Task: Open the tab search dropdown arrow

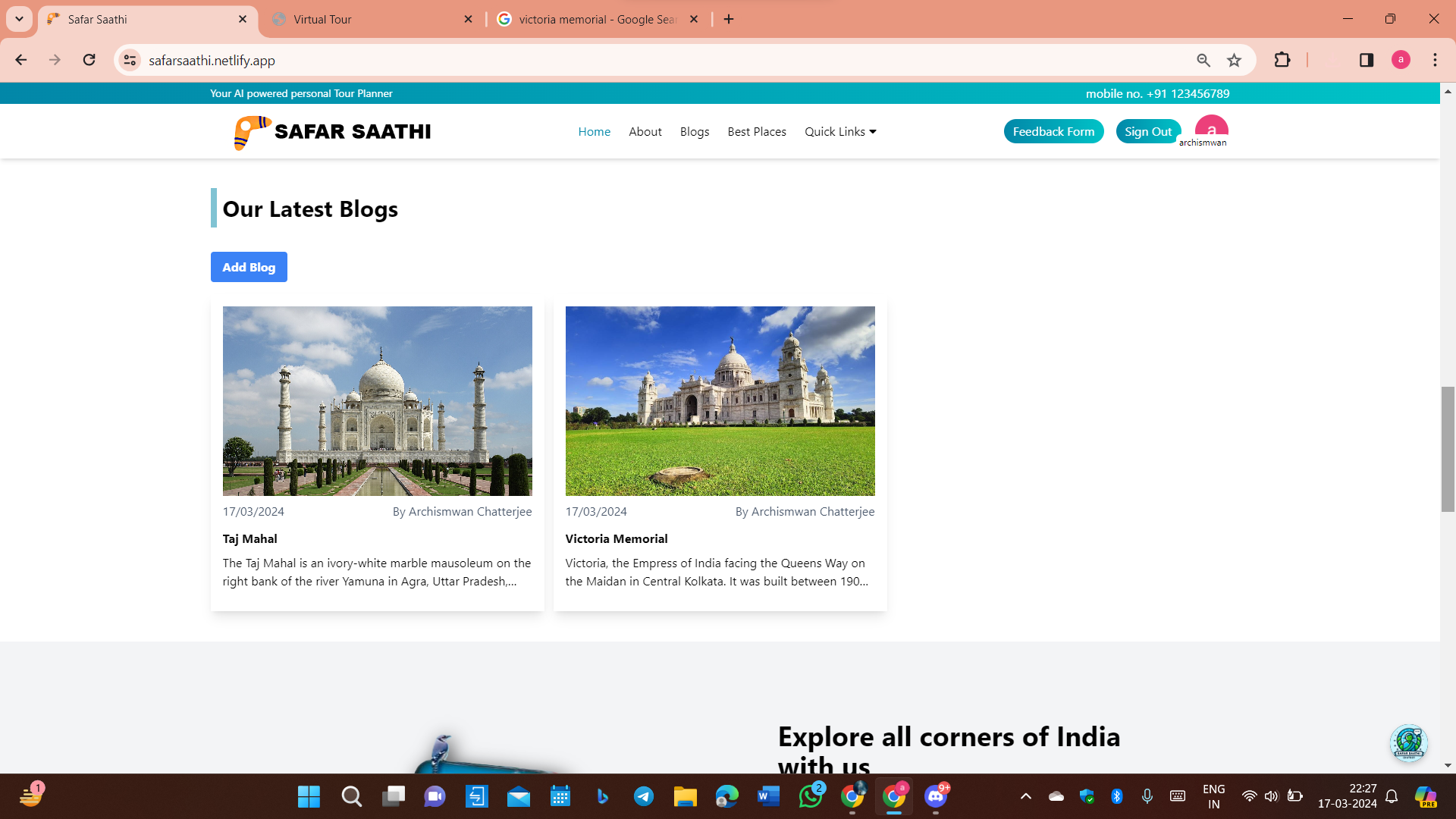Action: coord(19,19)
